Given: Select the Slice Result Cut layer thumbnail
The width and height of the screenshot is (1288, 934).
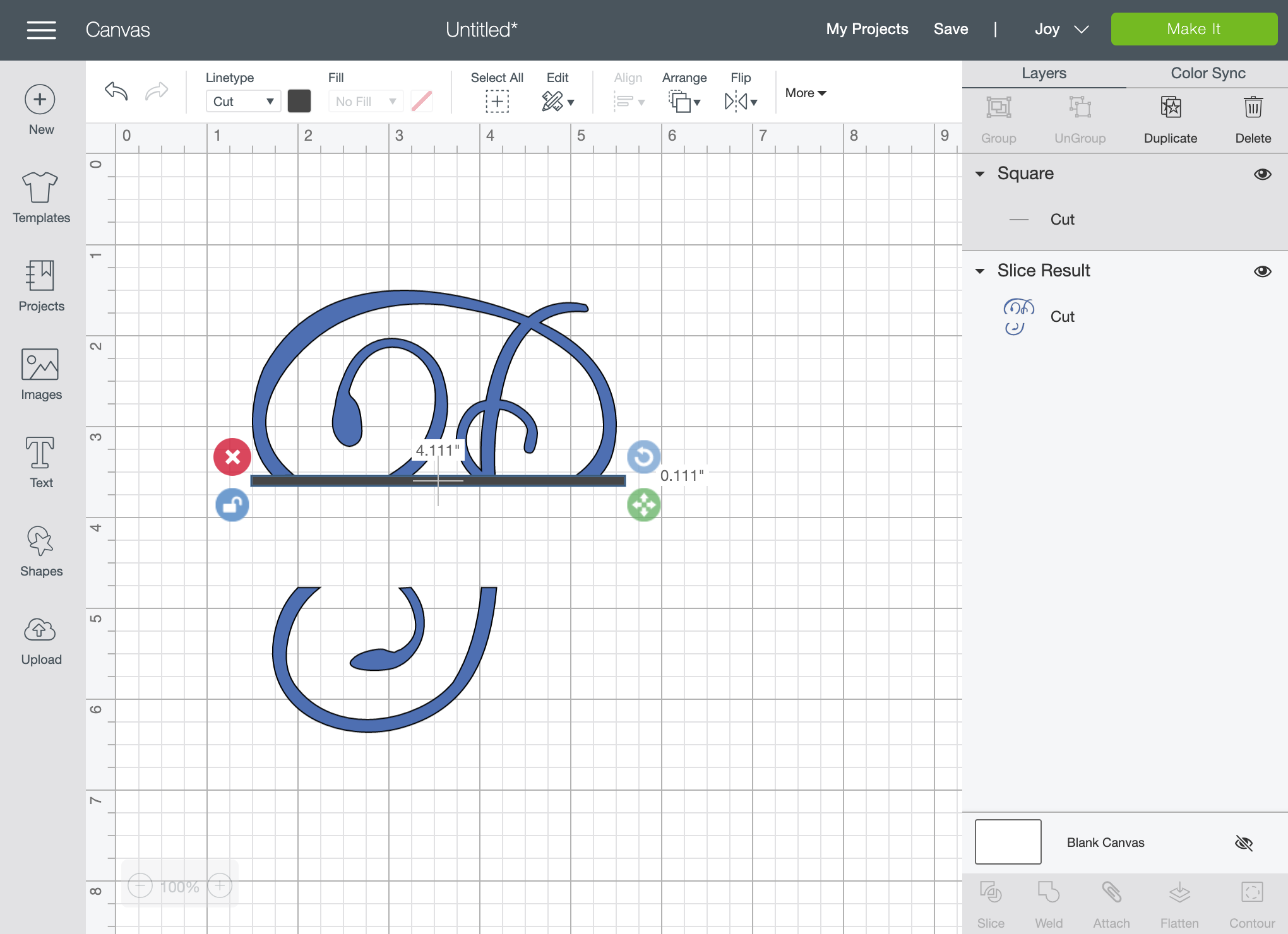Looking at the screenshot, I should point(1018,316).
